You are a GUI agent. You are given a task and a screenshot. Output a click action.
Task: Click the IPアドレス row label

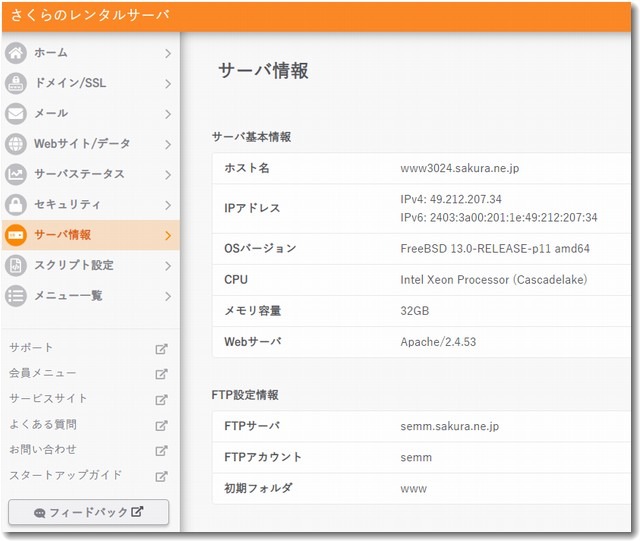pyautogui.click(x=252, y=208)
